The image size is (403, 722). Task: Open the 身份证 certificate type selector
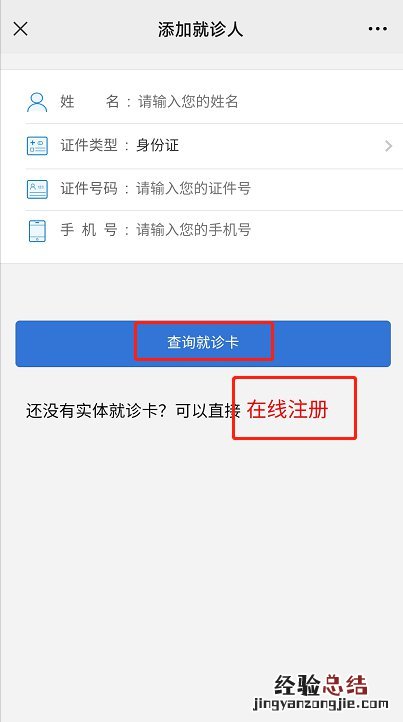158,146
